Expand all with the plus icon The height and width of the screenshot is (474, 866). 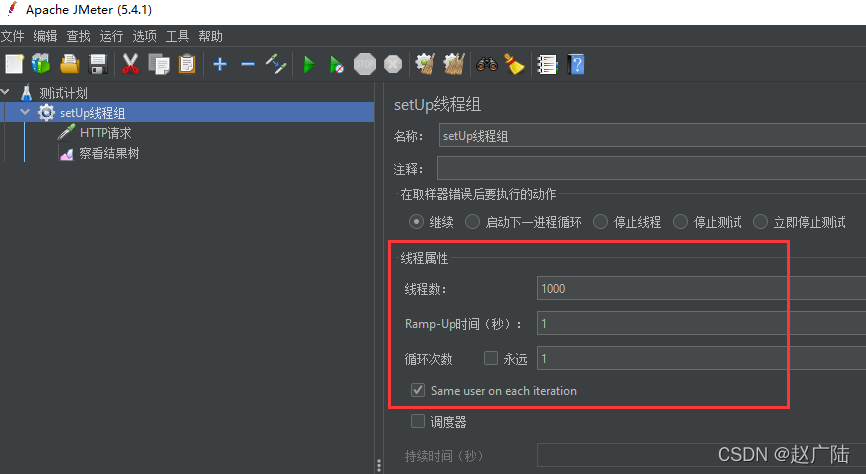pyautogui.click(x=220, y=64)
